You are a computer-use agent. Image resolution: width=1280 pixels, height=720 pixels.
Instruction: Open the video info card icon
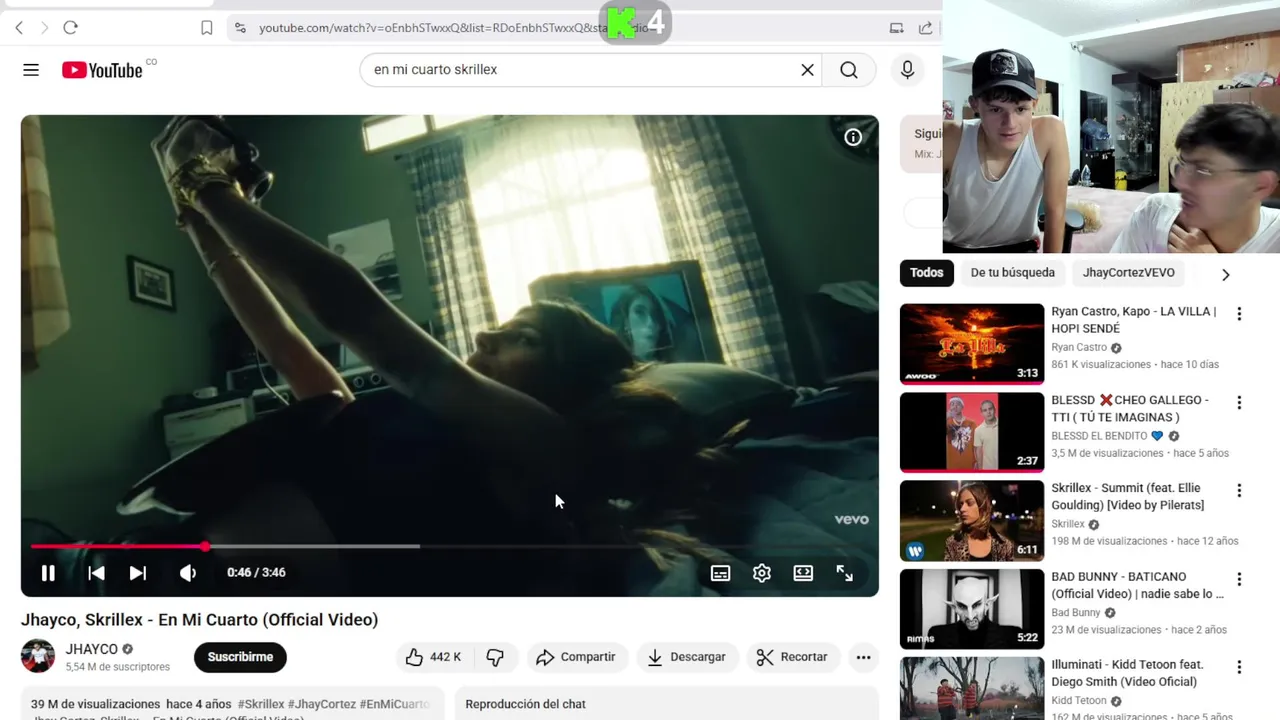click(853, 138)
